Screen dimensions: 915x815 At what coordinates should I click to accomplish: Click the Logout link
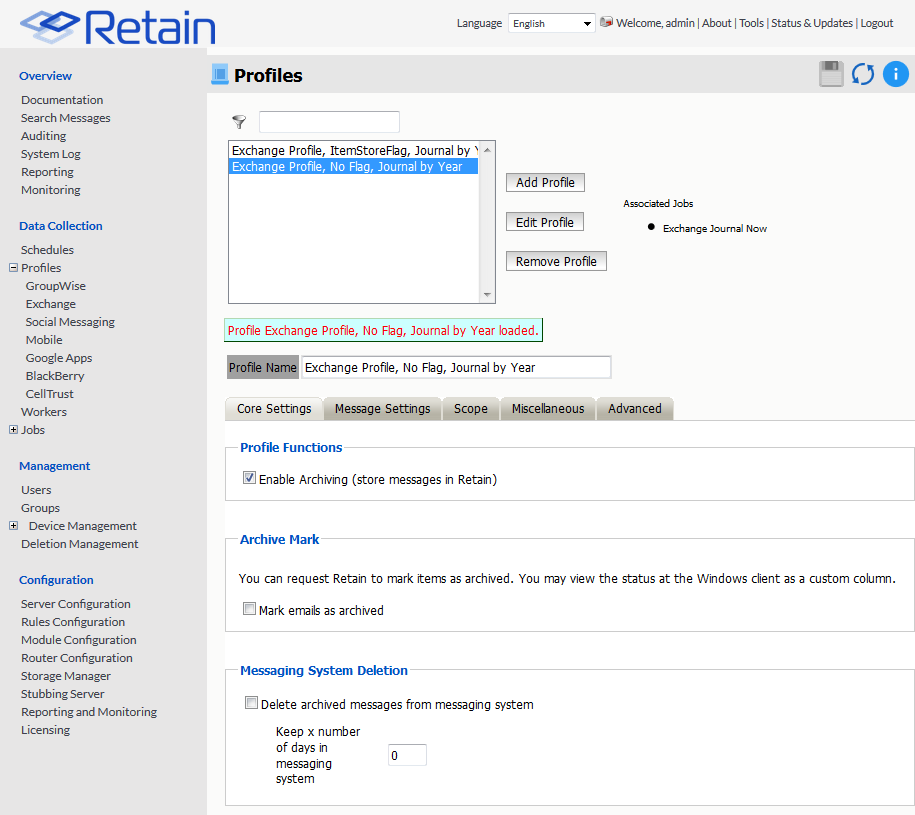(876, 23)
